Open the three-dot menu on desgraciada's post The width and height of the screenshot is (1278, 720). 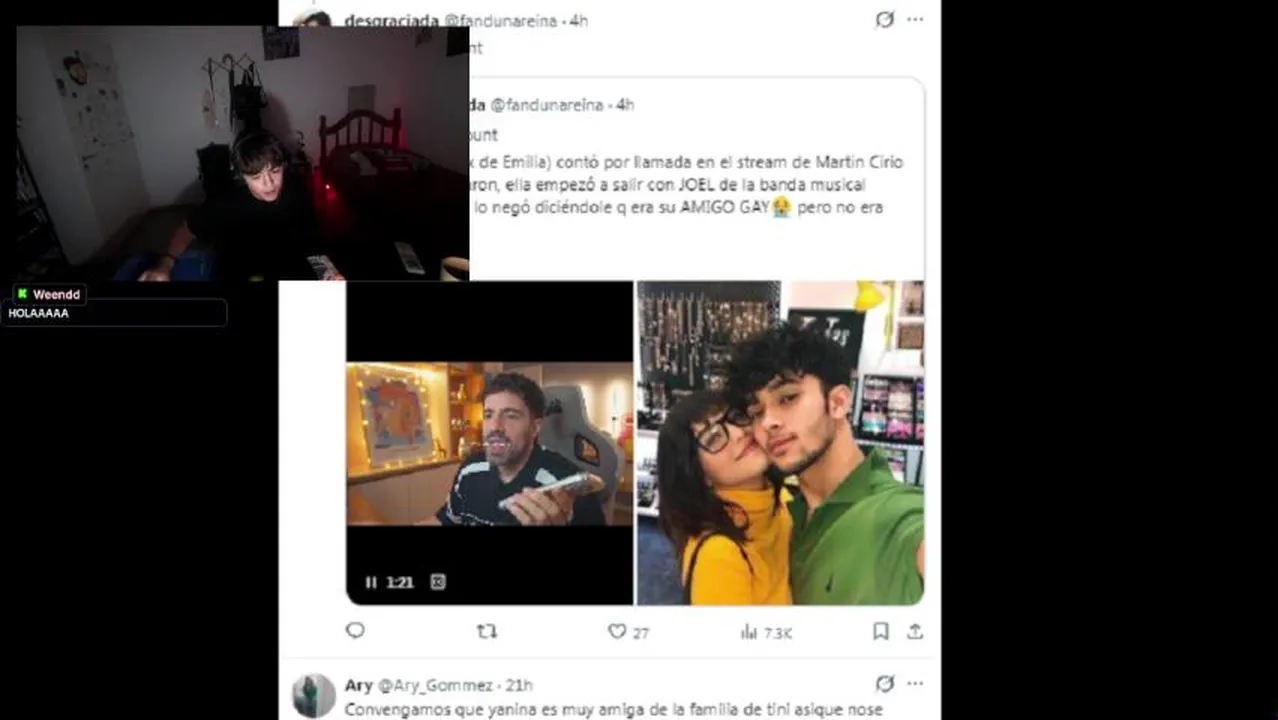click(915, 20)
